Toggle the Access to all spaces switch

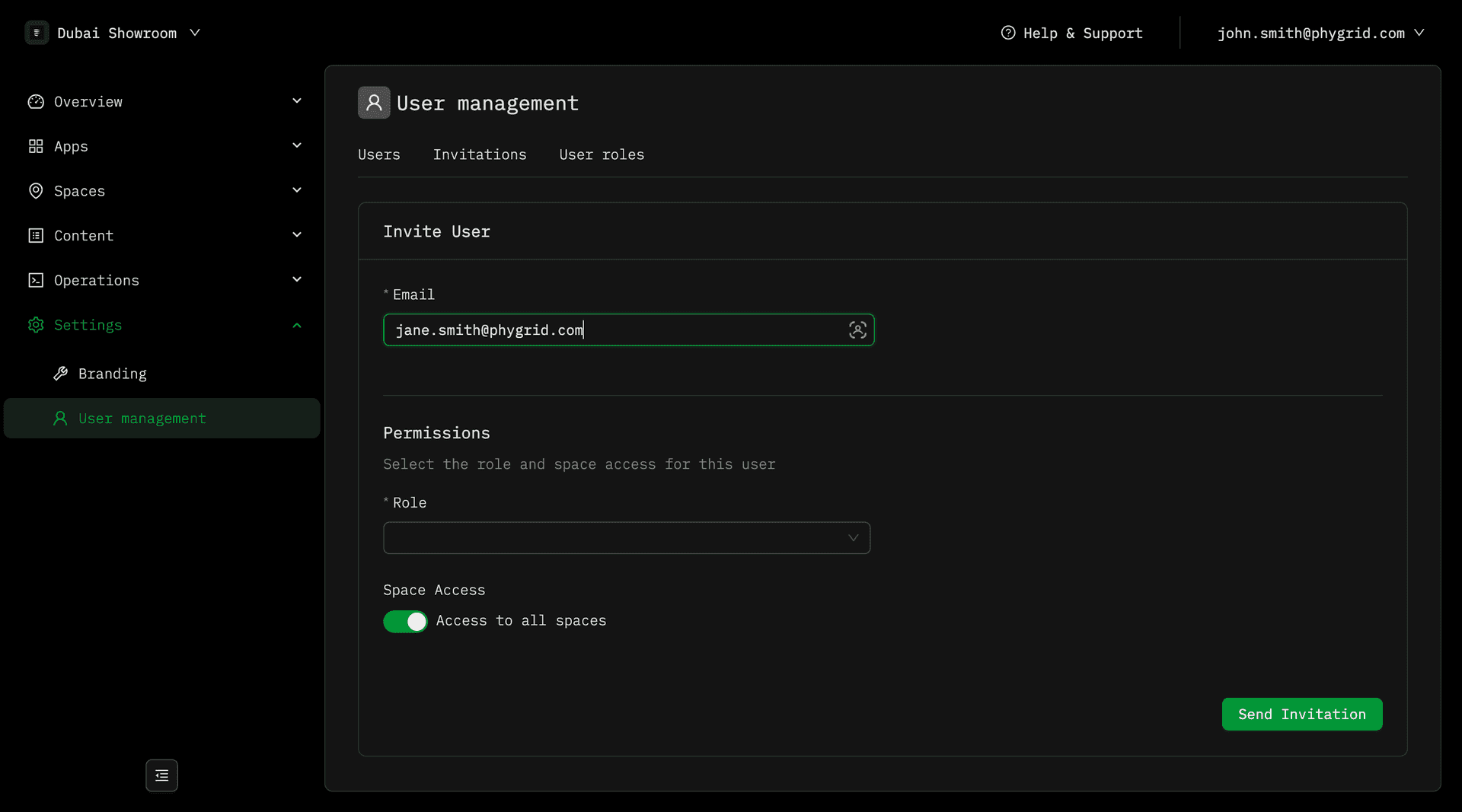point(405,622)
